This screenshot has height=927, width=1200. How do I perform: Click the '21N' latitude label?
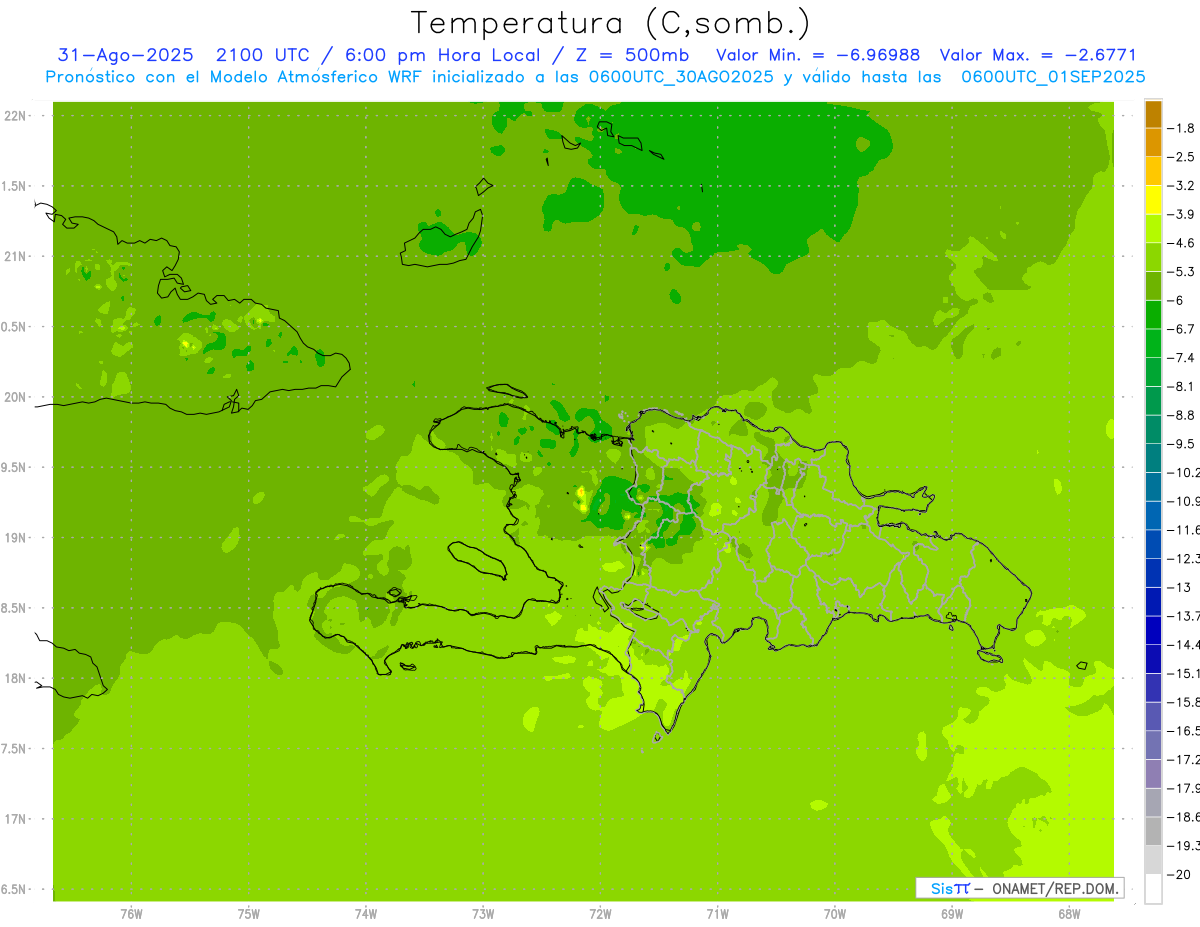pyautogui.click(x=16, y=256)
